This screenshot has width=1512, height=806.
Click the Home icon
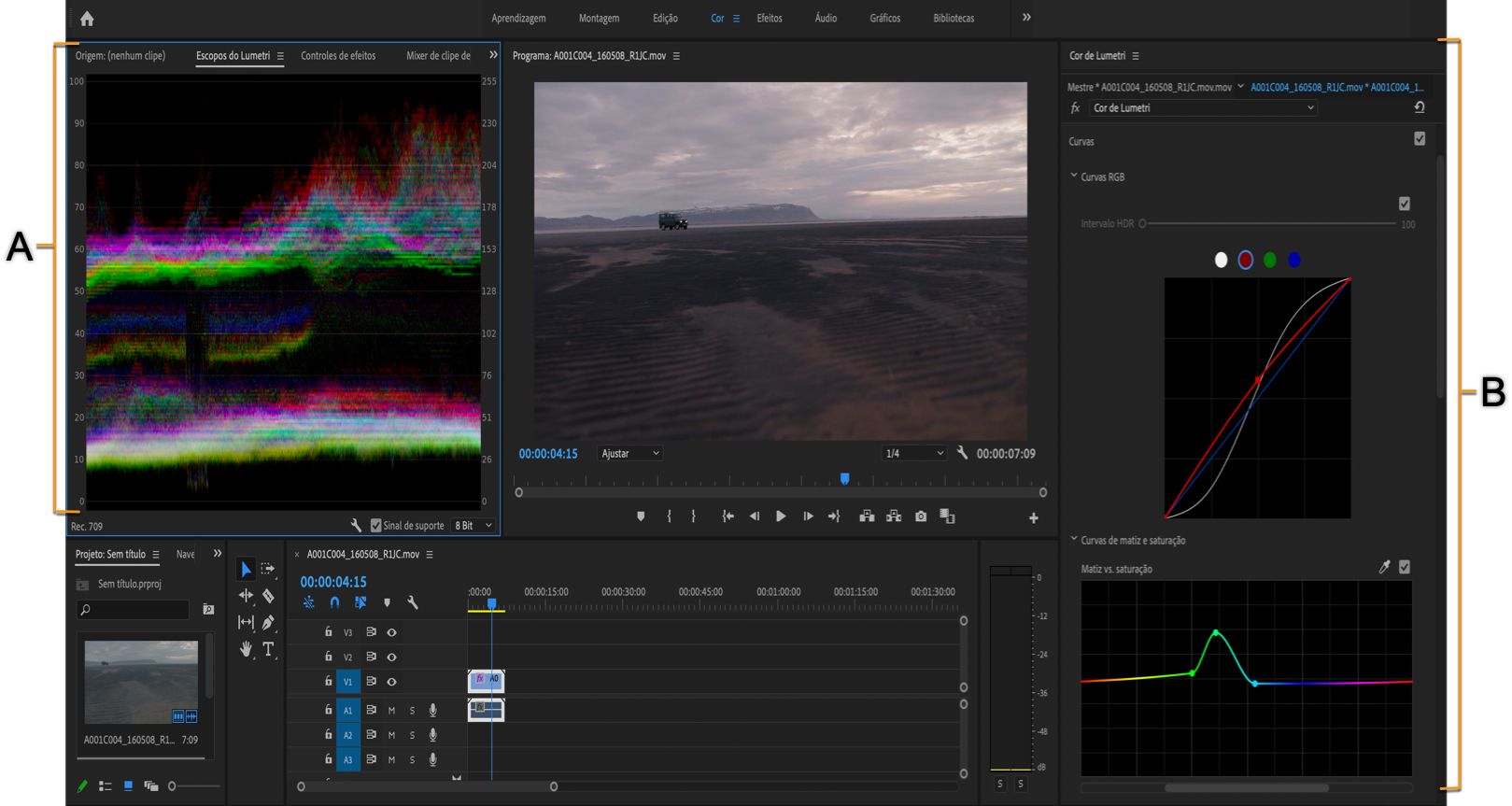pos(87,19)
